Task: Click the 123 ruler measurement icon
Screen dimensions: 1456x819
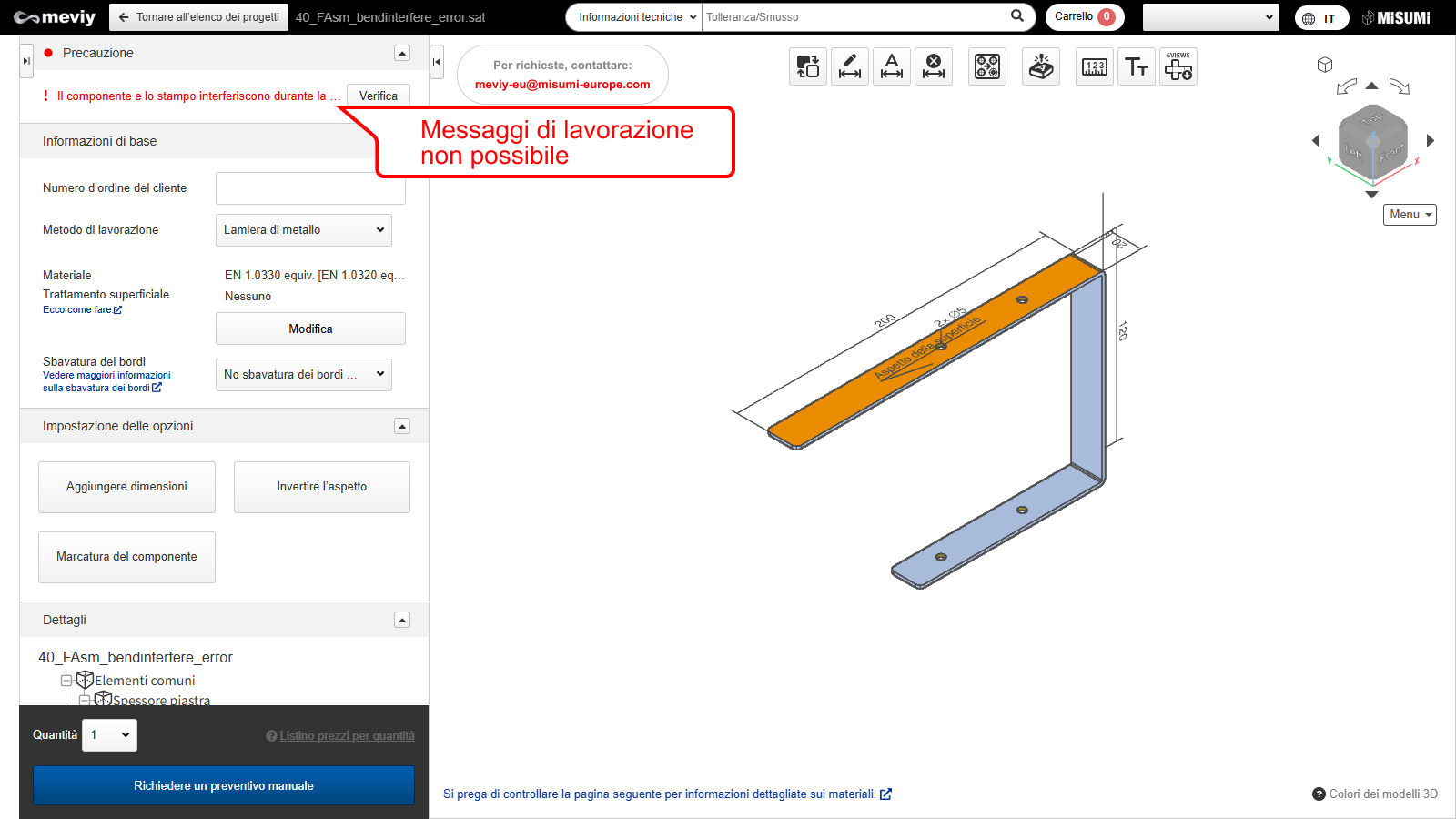Action: click(1094, 66)
